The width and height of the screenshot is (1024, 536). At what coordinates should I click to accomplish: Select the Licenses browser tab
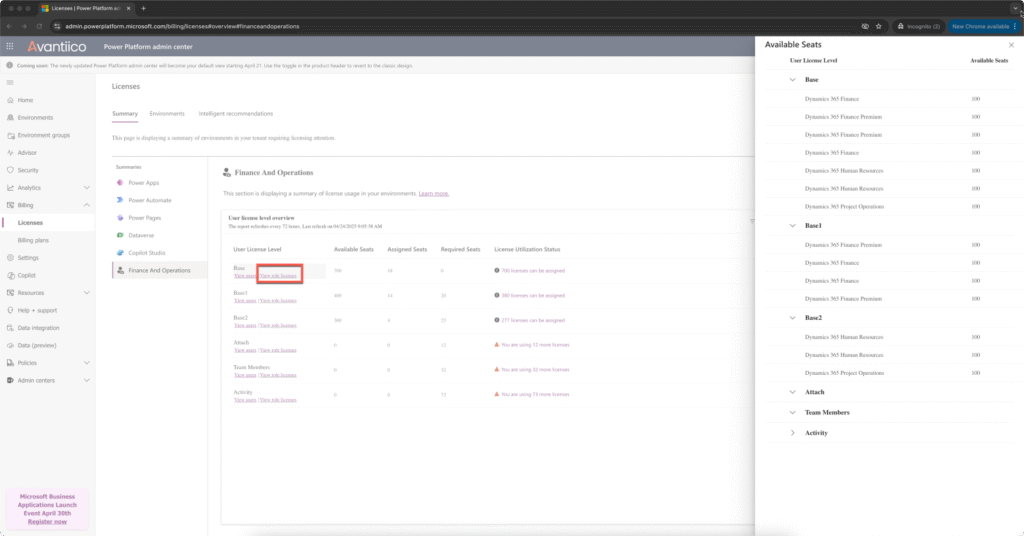point(85,8)
